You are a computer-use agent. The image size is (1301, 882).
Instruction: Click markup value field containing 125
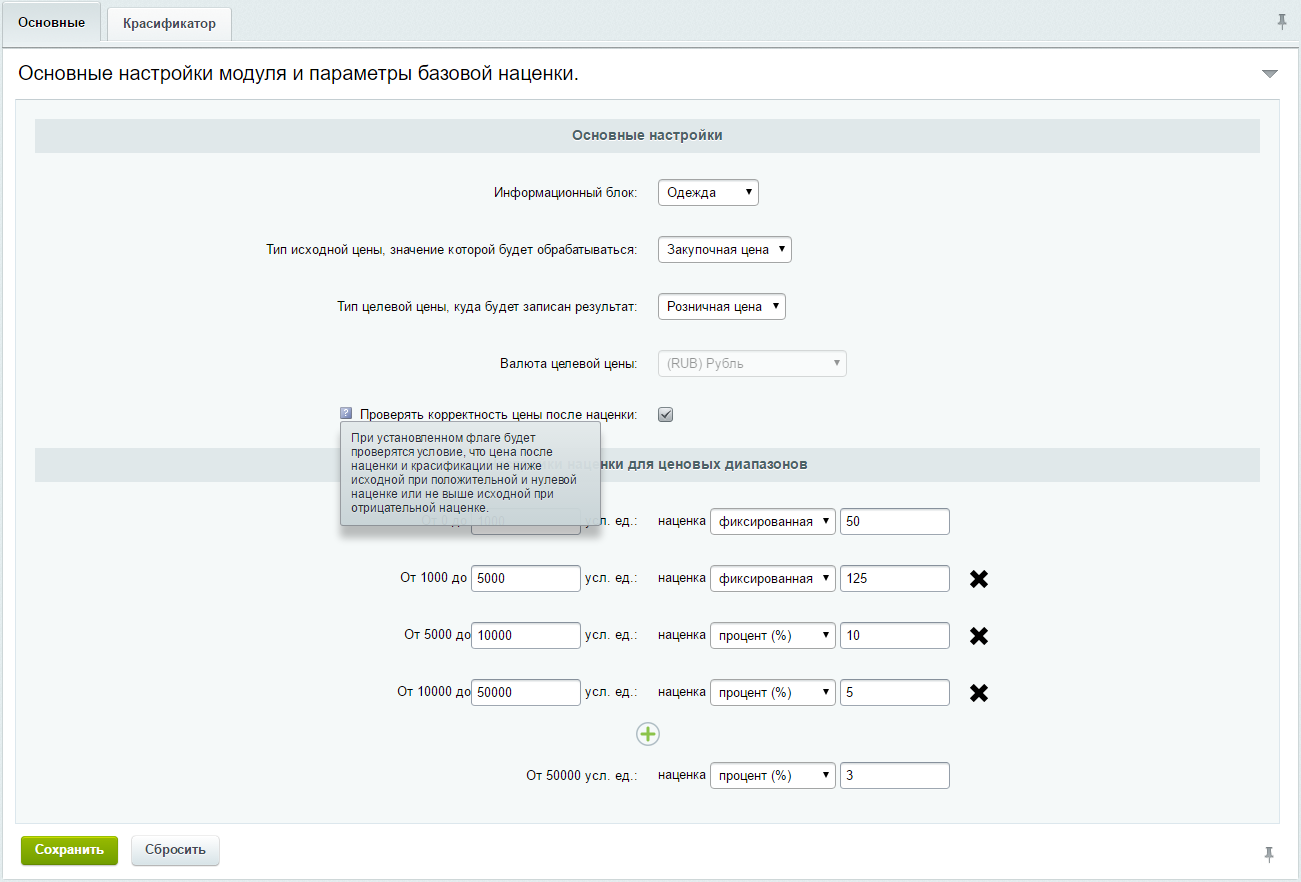[894, 579]
